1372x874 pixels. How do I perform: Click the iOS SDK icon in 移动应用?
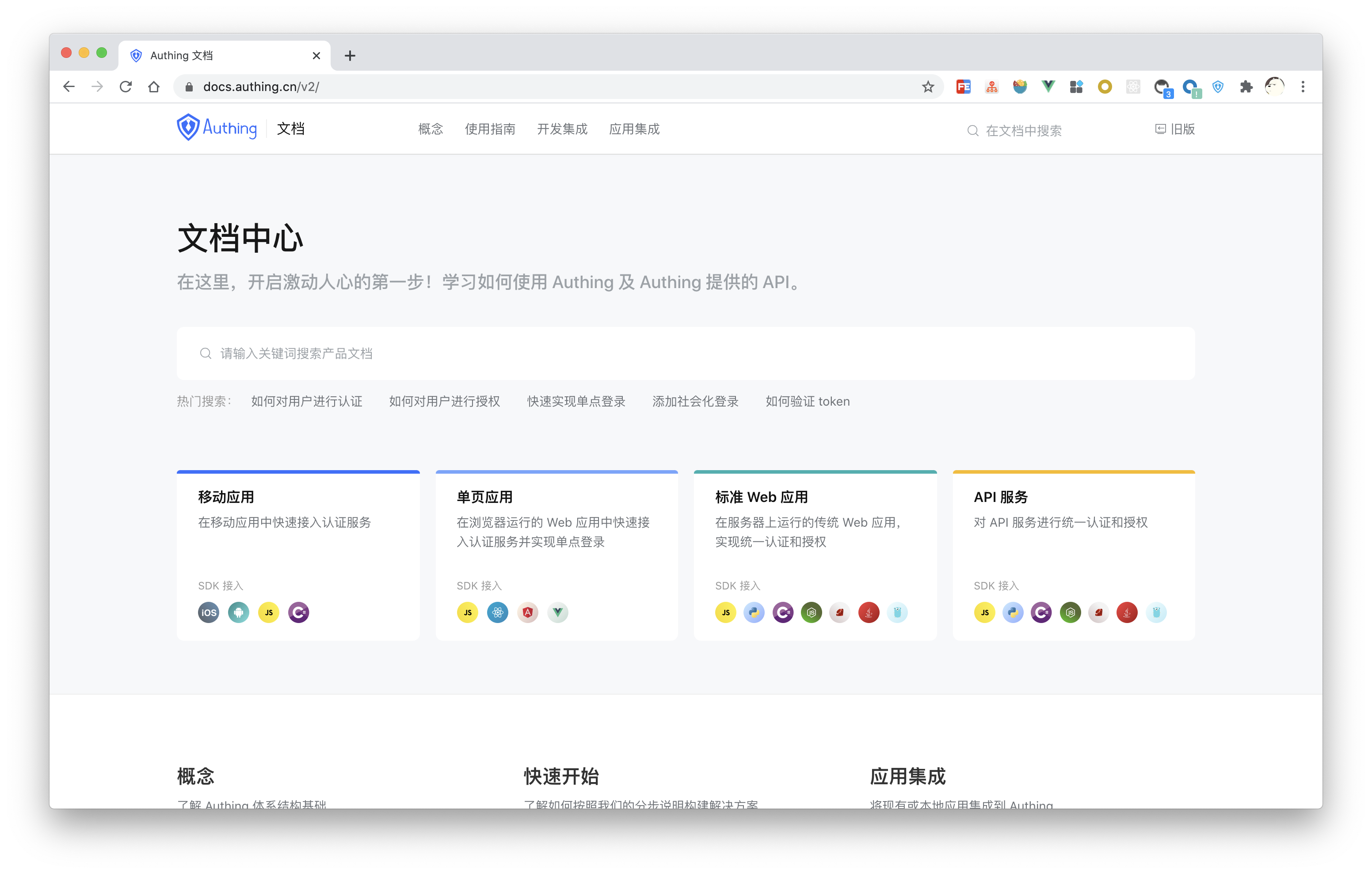pyautogui.click(x=209, y=612)
